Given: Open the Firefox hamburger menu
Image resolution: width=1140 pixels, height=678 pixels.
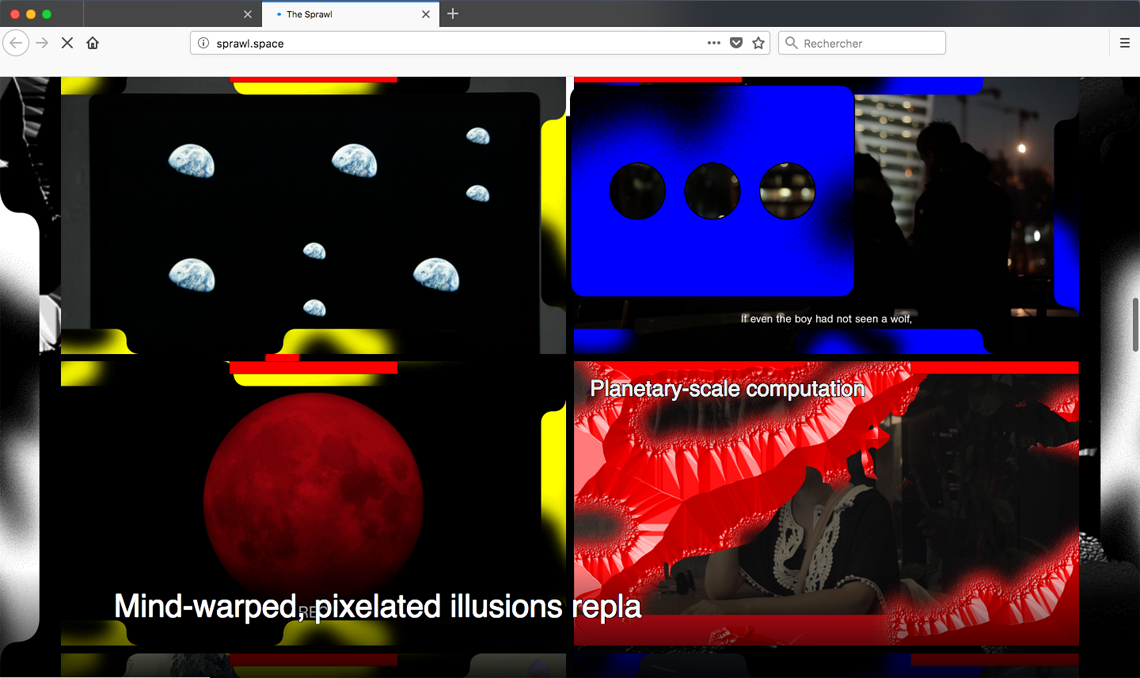Looking at the screenshot, I should (1125, 43).
